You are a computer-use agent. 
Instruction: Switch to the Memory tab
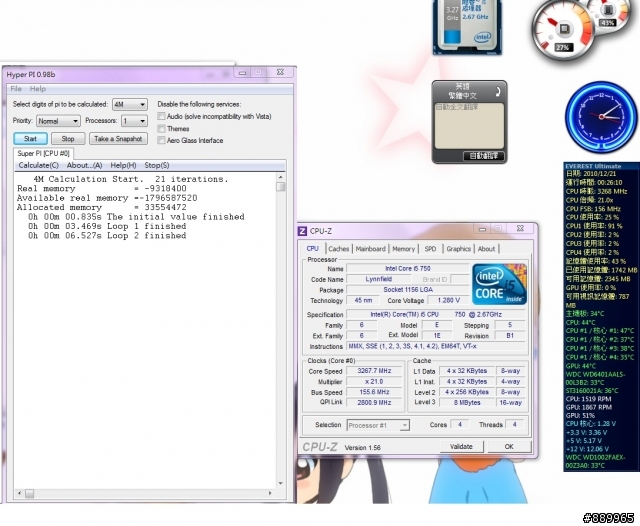tap(403, 249)
